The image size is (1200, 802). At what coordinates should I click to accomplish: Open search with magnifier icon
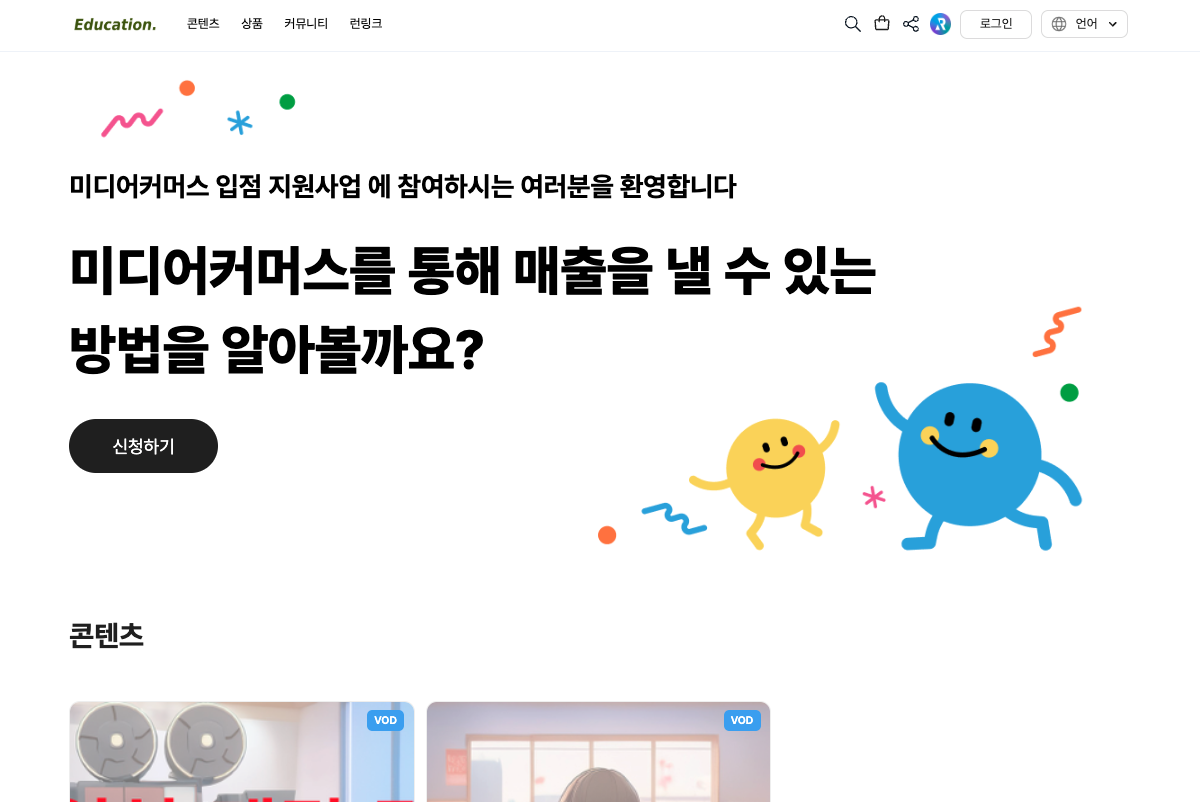(x=852, y=24)
